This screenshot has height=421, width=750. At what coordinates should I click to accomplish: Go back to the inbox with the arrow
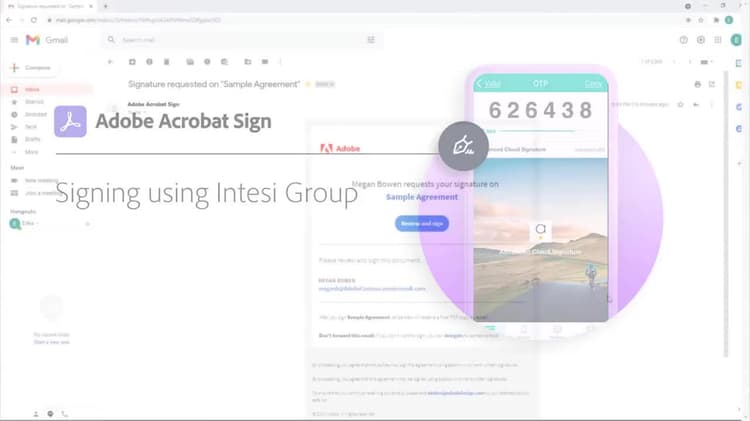click(110, 62)
